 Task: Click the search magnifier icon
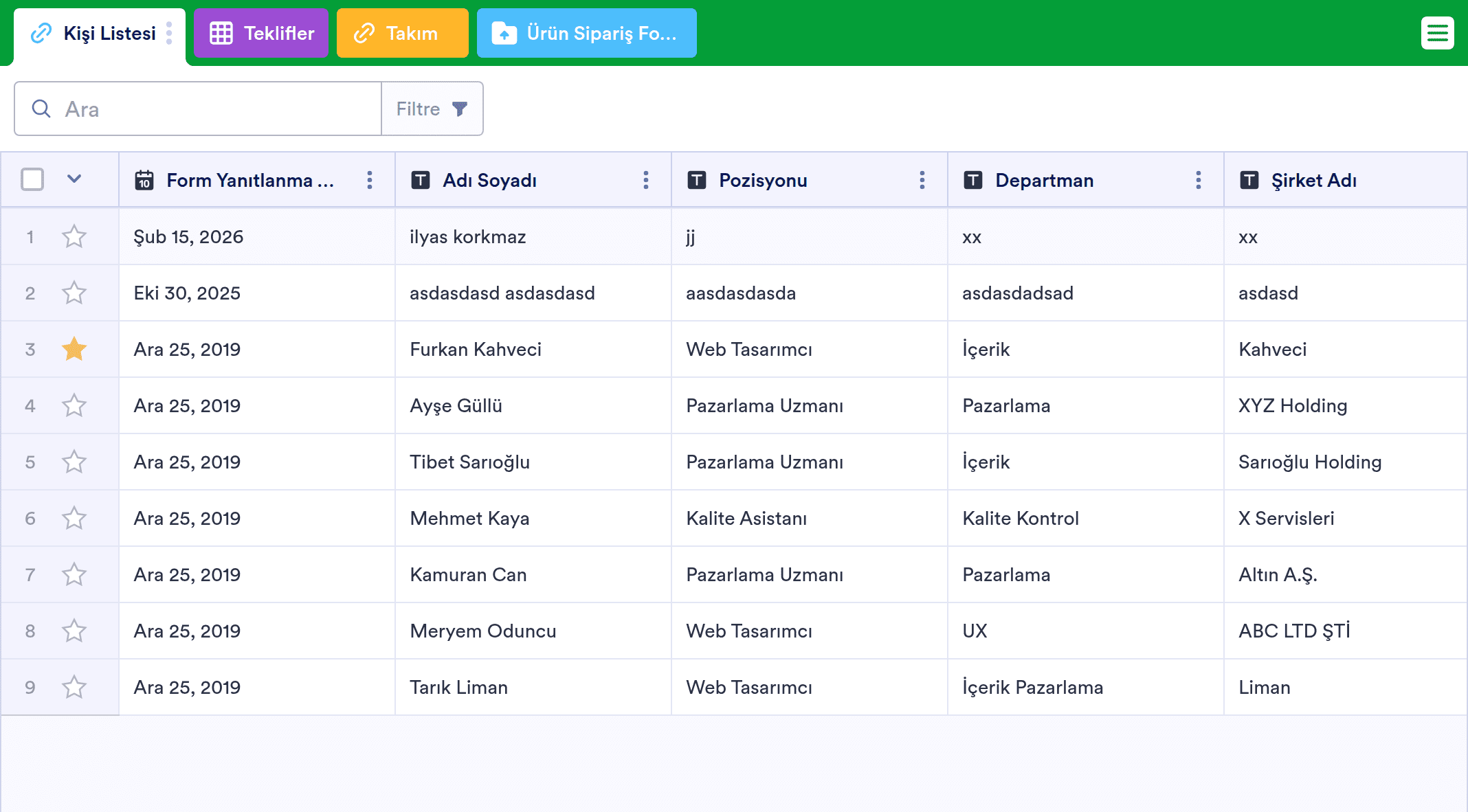coord(41,109)
